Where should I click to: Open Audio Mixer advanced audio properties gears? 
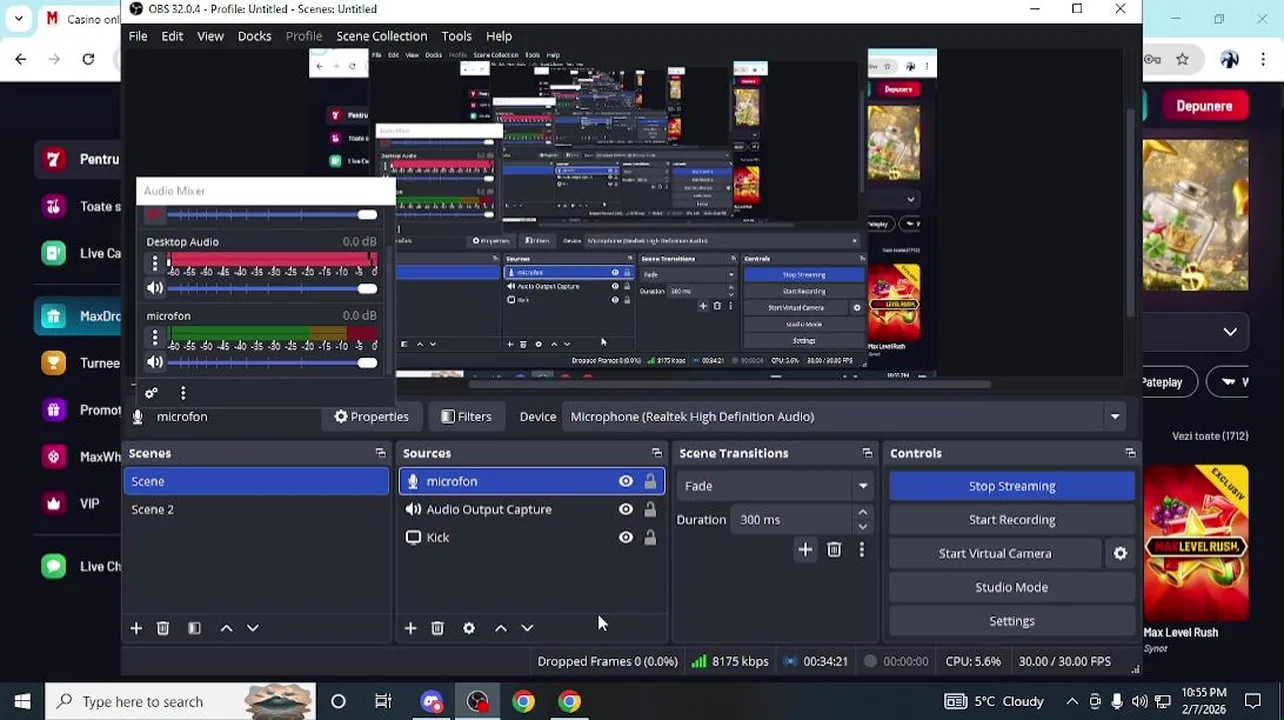pyautogui.click(x=151, y=393)
